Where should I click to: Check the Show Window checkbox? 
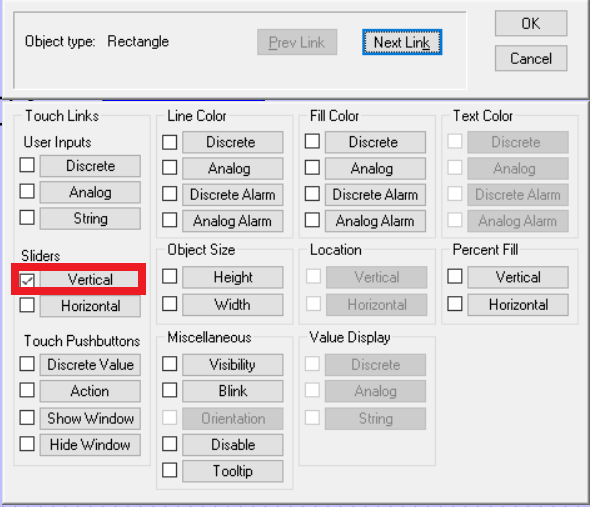(27, 417)
